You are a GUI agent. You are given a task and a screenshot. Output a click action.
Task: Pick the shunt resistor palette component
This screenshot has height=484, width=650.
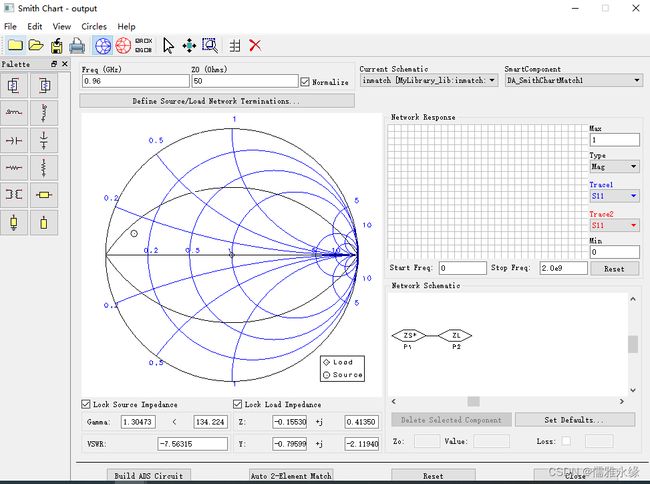click(44, 168)
